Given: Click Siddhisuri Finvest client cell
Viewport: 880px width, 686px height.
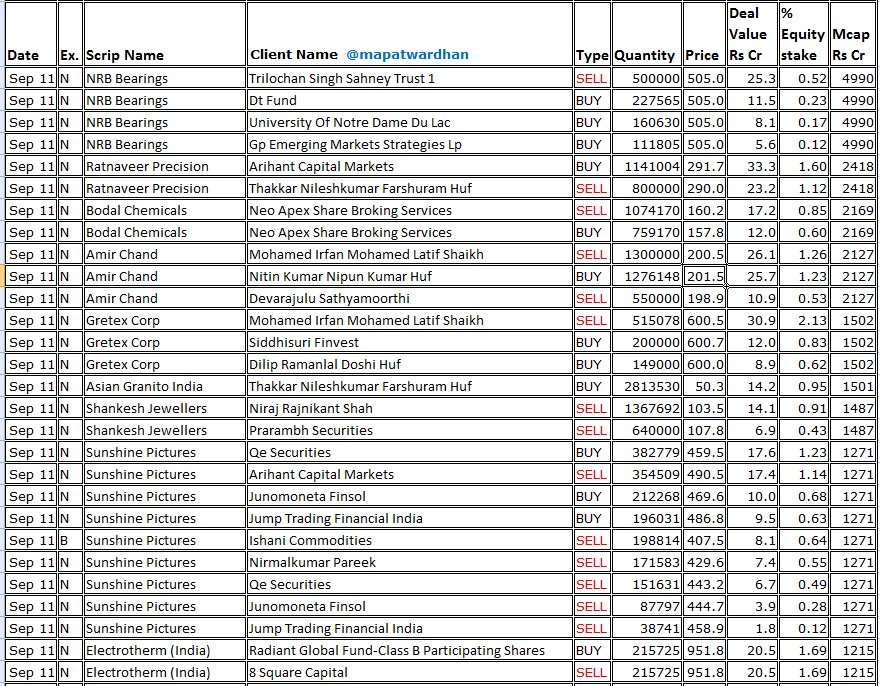Looking at the screenshot, I should [410, 342].
